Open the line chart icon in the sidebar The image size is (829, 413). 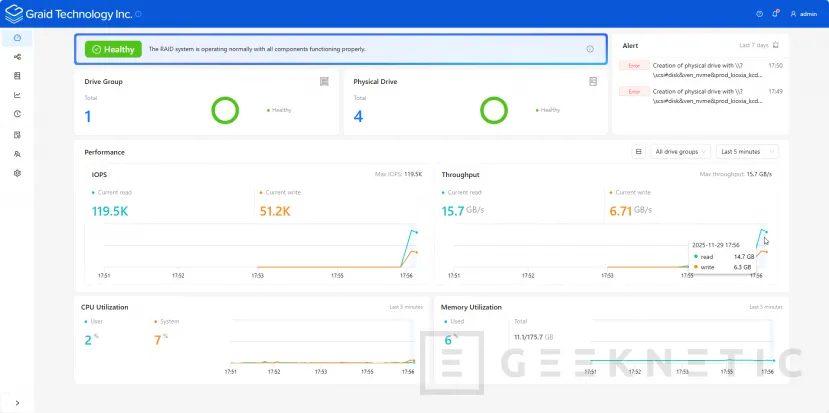[17, 95]
